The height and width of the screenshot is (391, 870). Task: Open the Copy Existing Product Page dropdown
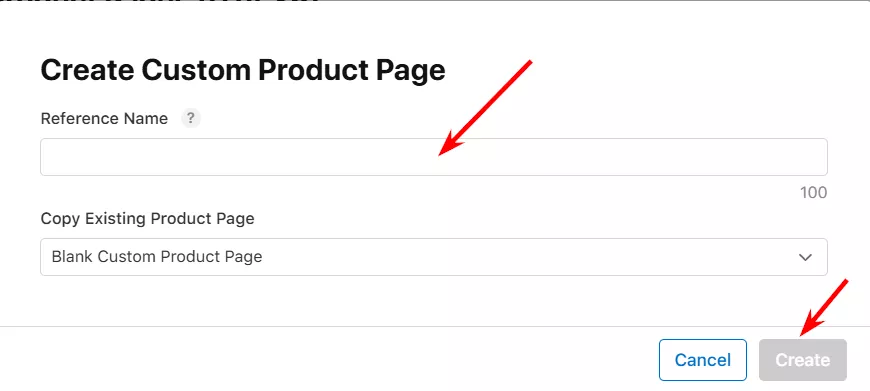pyautogui.click(x=433, y=257)
